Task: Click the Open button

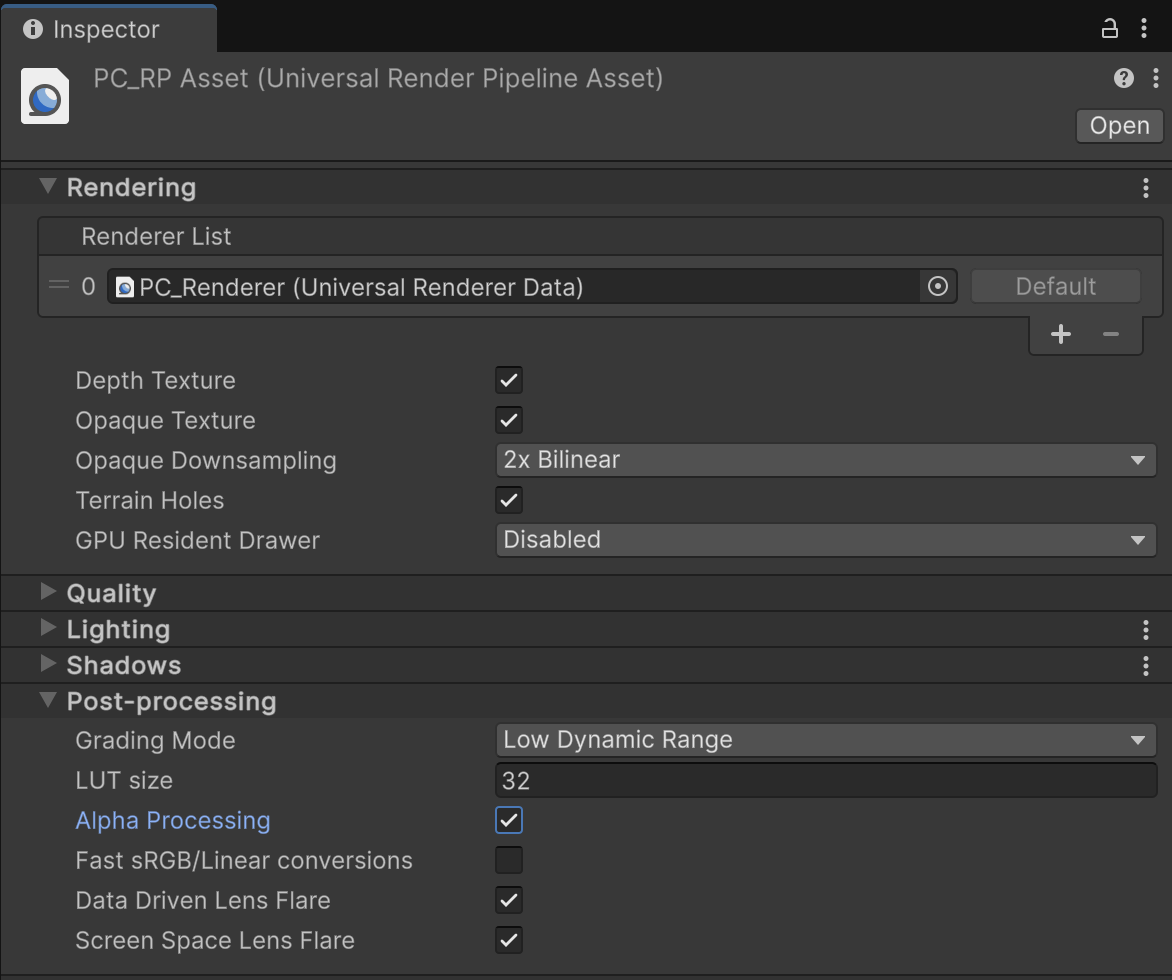Action: (1118, 126)
